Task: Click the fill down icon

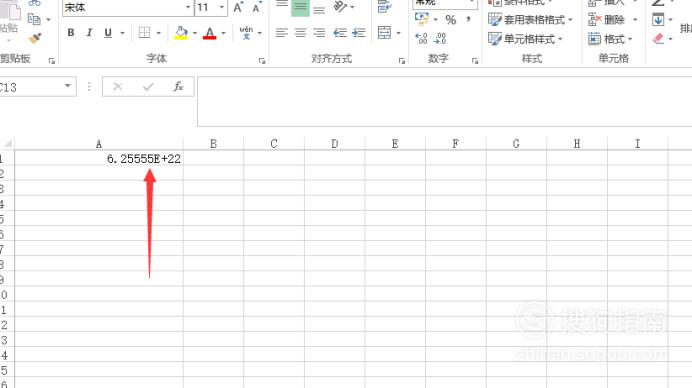Action: coord(658,20)
